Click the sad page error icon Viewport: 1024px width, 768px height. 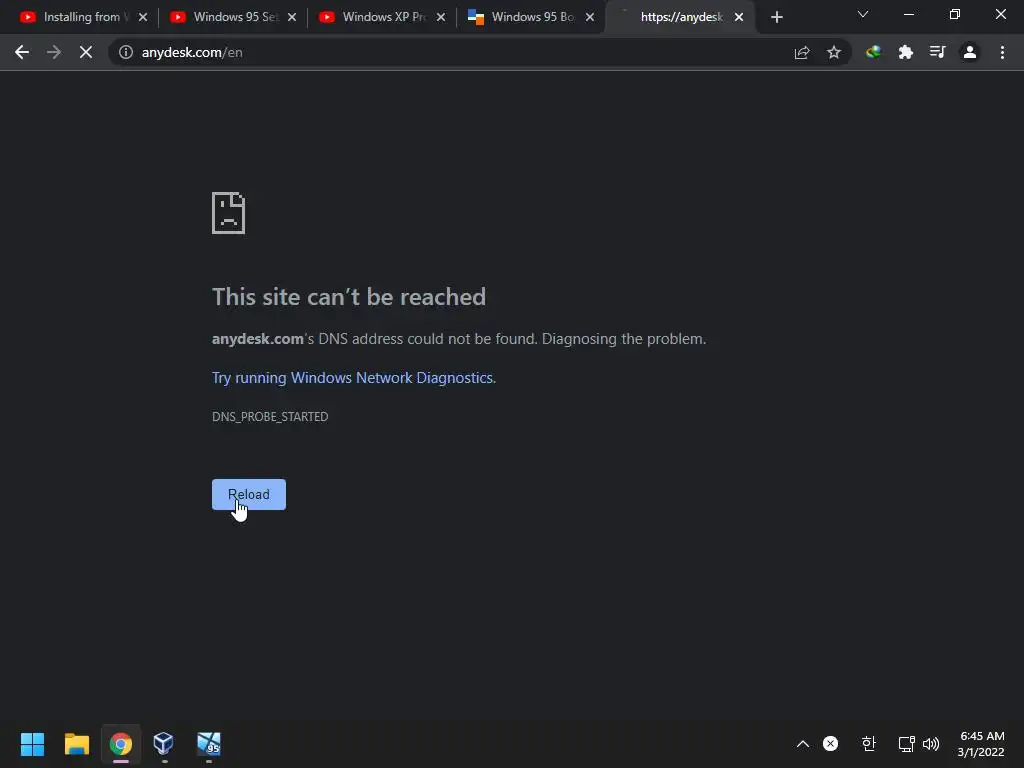point(229,213)
